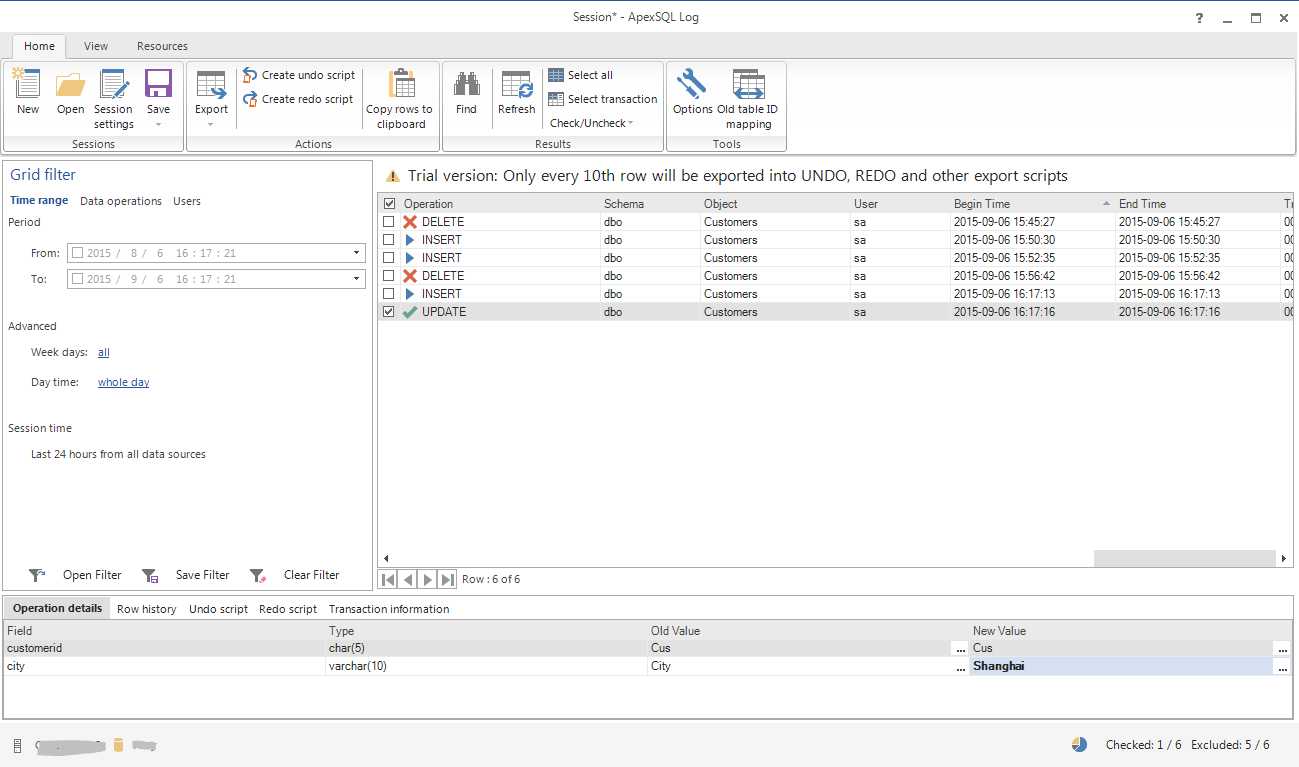The height and width of the screenshot is (767, 1299).
Task: Expand customerid New Value ellipsis
Action: (x=1282, y=648)
